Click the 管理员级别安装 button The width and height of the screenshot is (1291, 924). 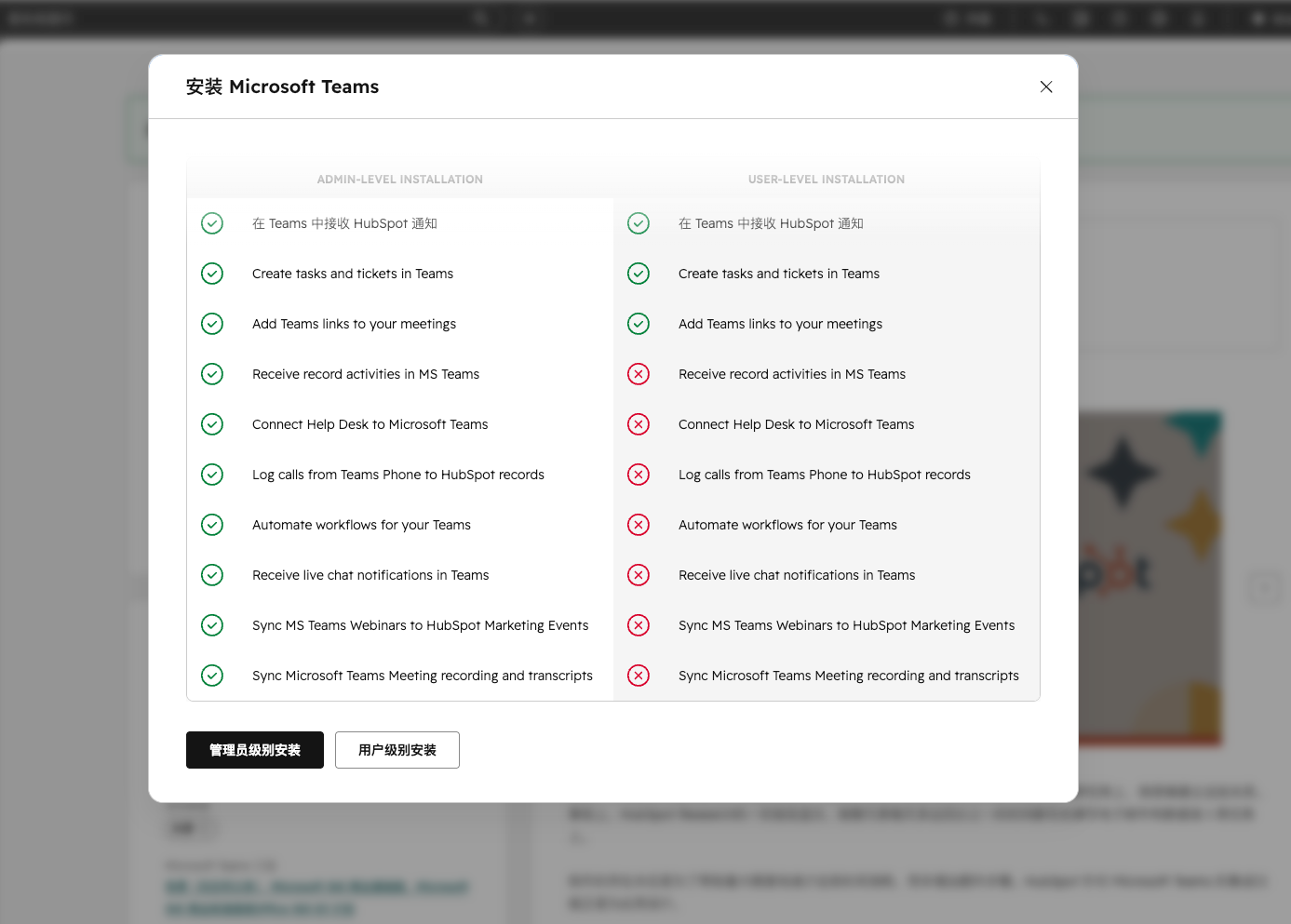[255, 750]
